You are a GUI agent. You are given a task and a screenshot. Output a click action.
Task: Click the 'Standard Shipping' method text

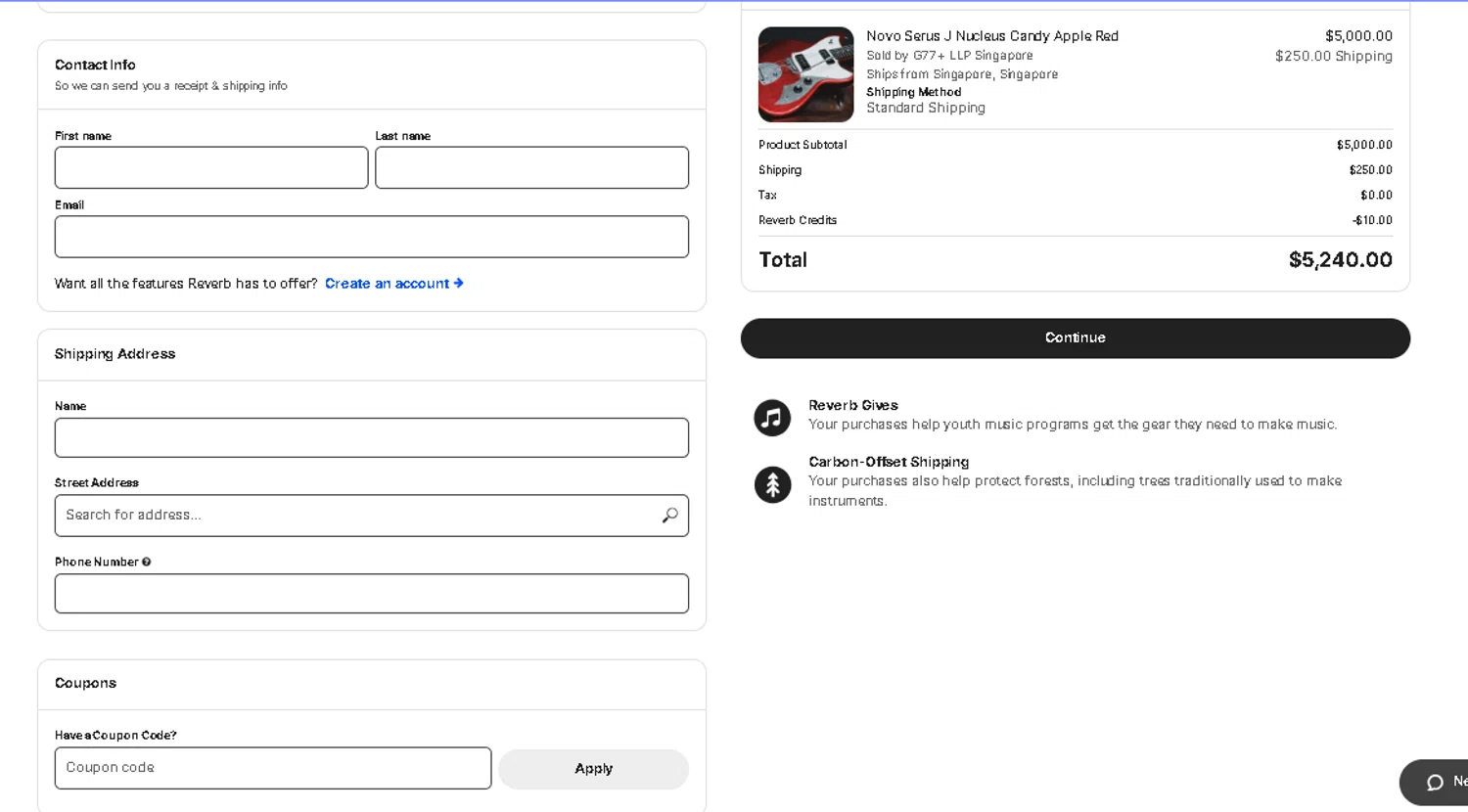[x=926, y=108]
